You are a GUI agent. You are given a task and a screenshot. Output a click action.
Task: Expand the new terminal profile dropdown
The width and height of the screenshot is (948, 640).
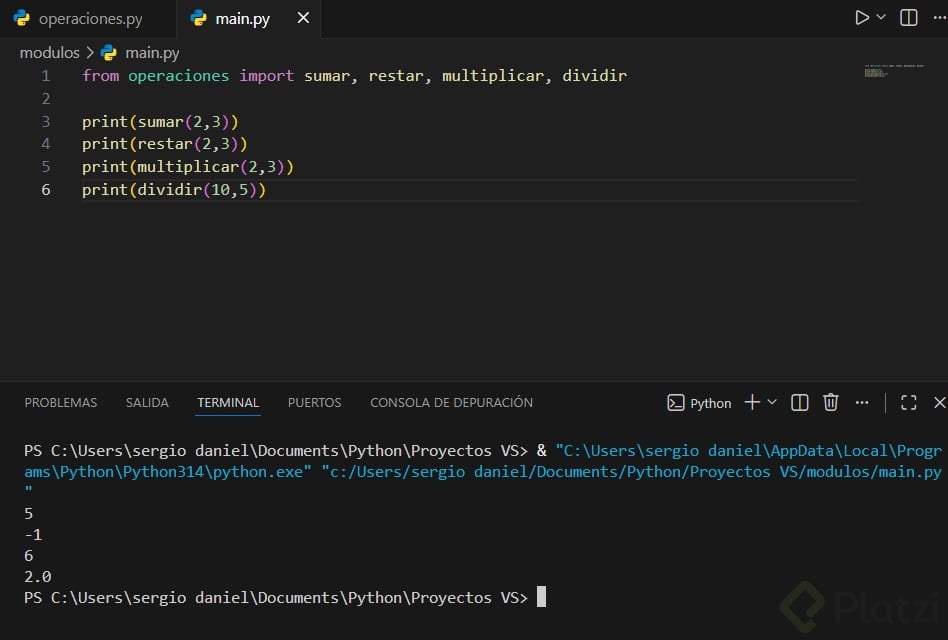pyautogui.click(x=772, y=402)
